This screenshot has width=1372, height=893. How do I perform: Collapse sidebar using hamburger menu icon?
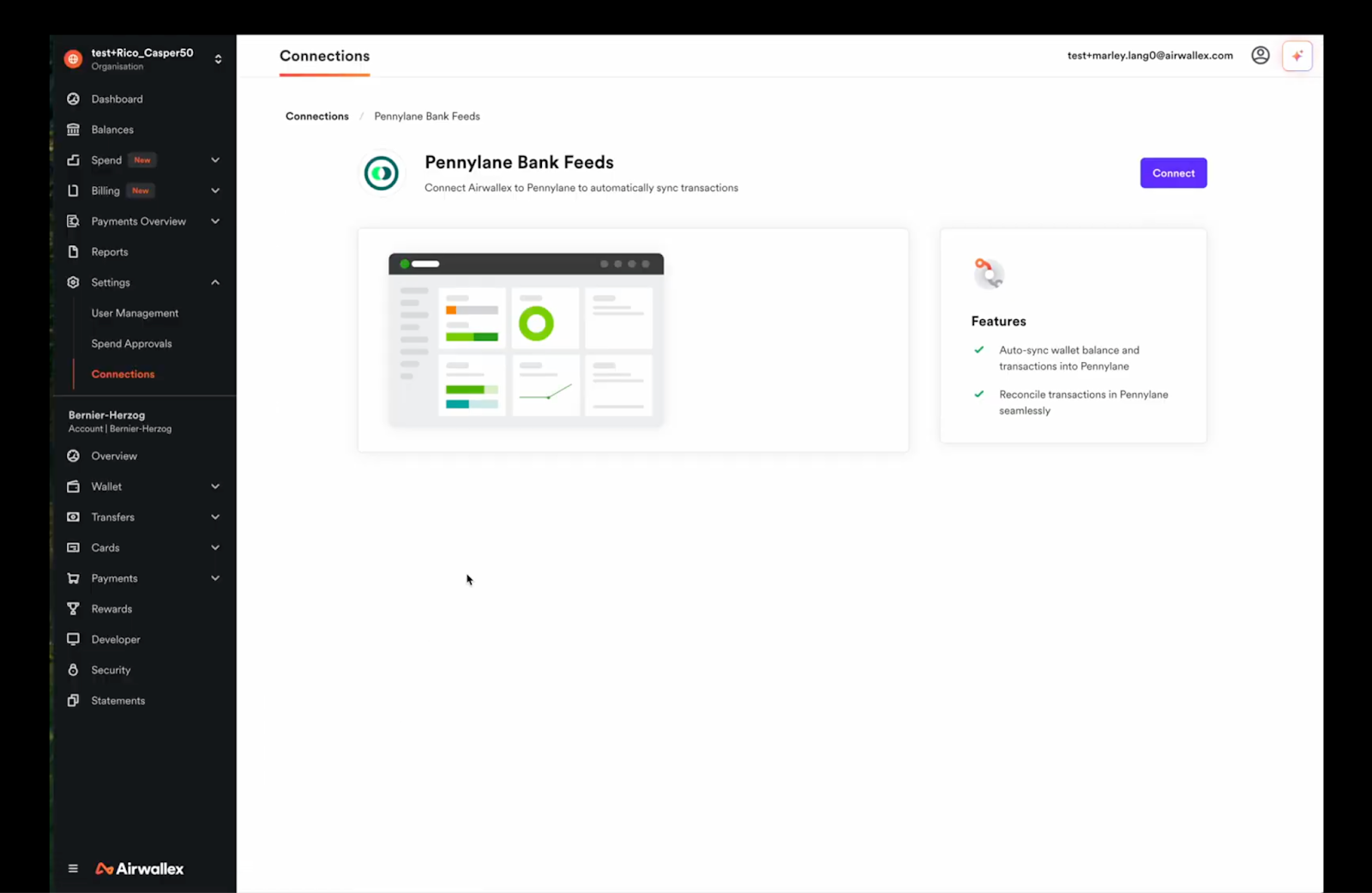(73, 868)
